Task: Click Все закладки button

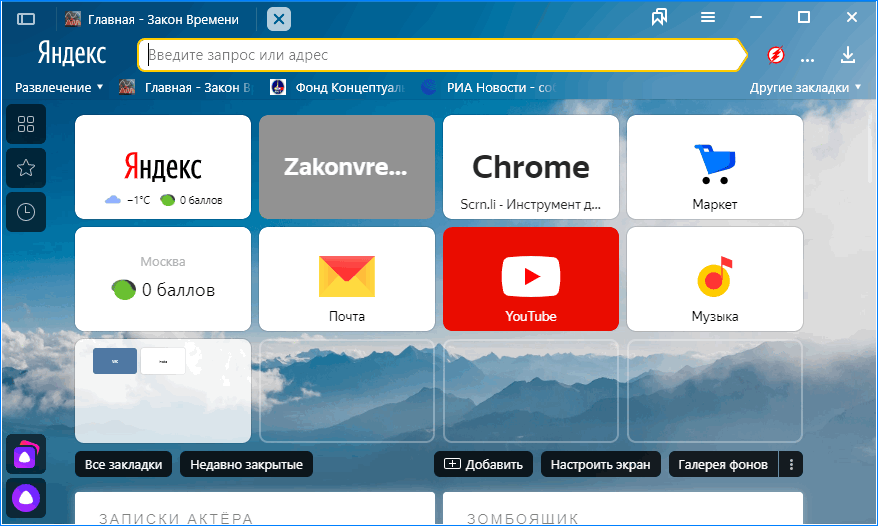Action: click(123, 464)
